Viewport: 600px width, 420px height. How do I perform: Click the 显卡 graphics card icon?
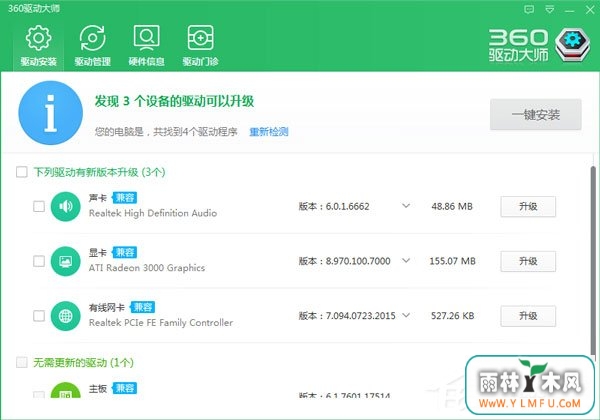(x=66, y=262)
